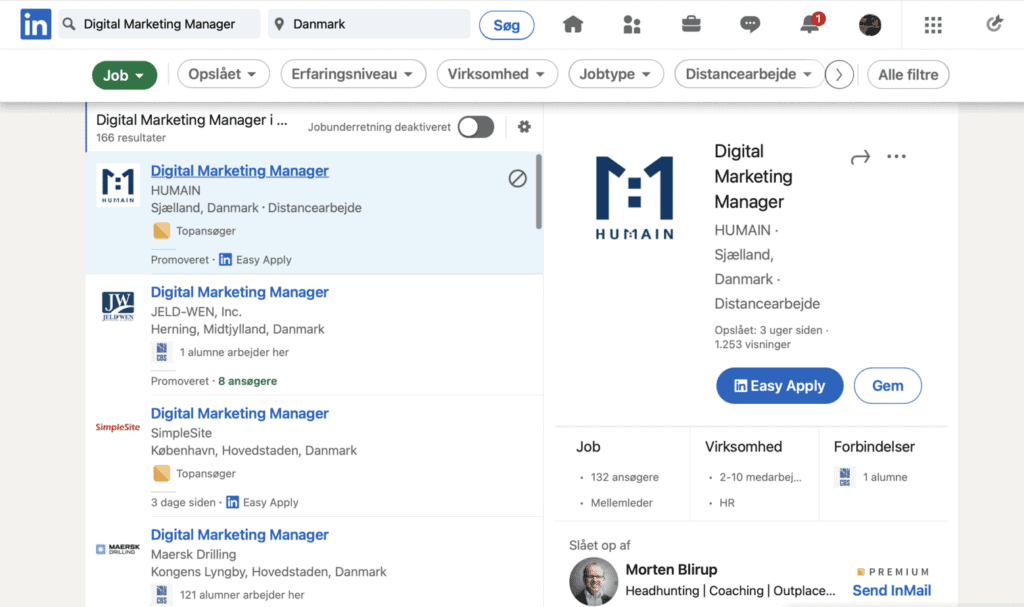This screenshot has height=607, width=1024.
Task: Open the Virksomhed filter dropdown
Action: click(x=496, y=74)
